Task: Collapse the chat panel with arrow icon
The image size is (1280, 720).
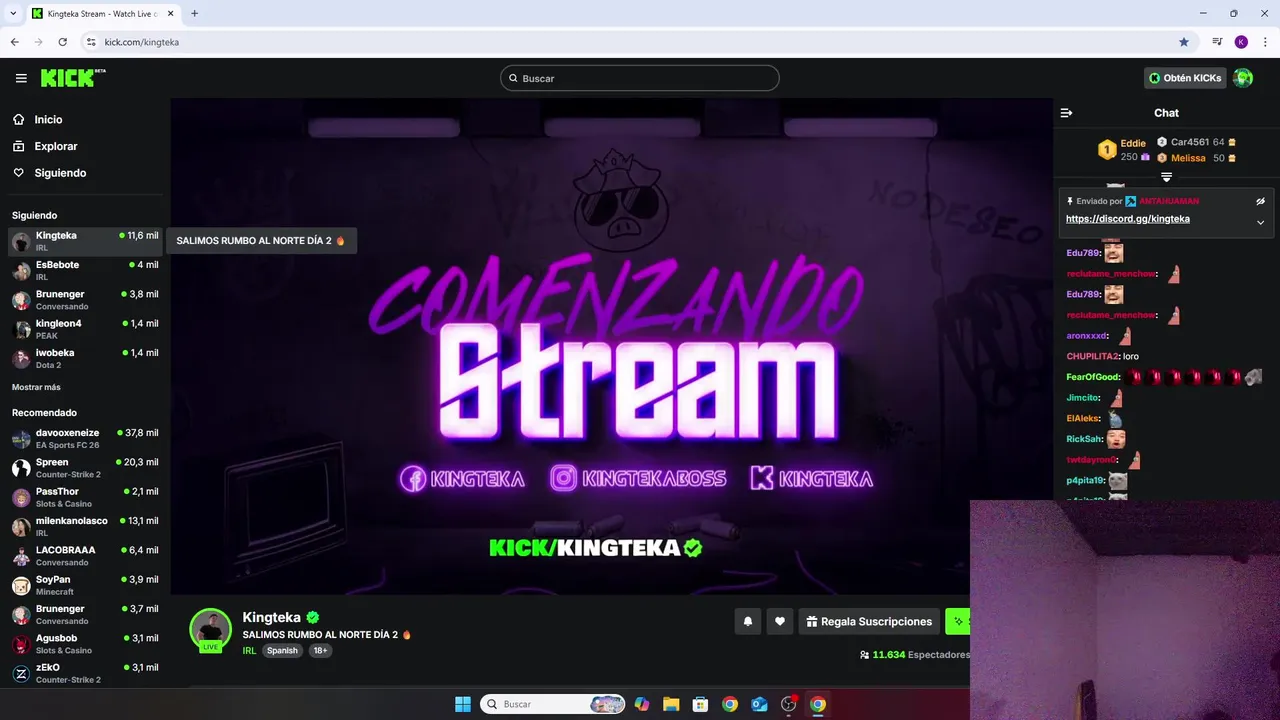Action: pyautogui.click(x=1066, y=113)
